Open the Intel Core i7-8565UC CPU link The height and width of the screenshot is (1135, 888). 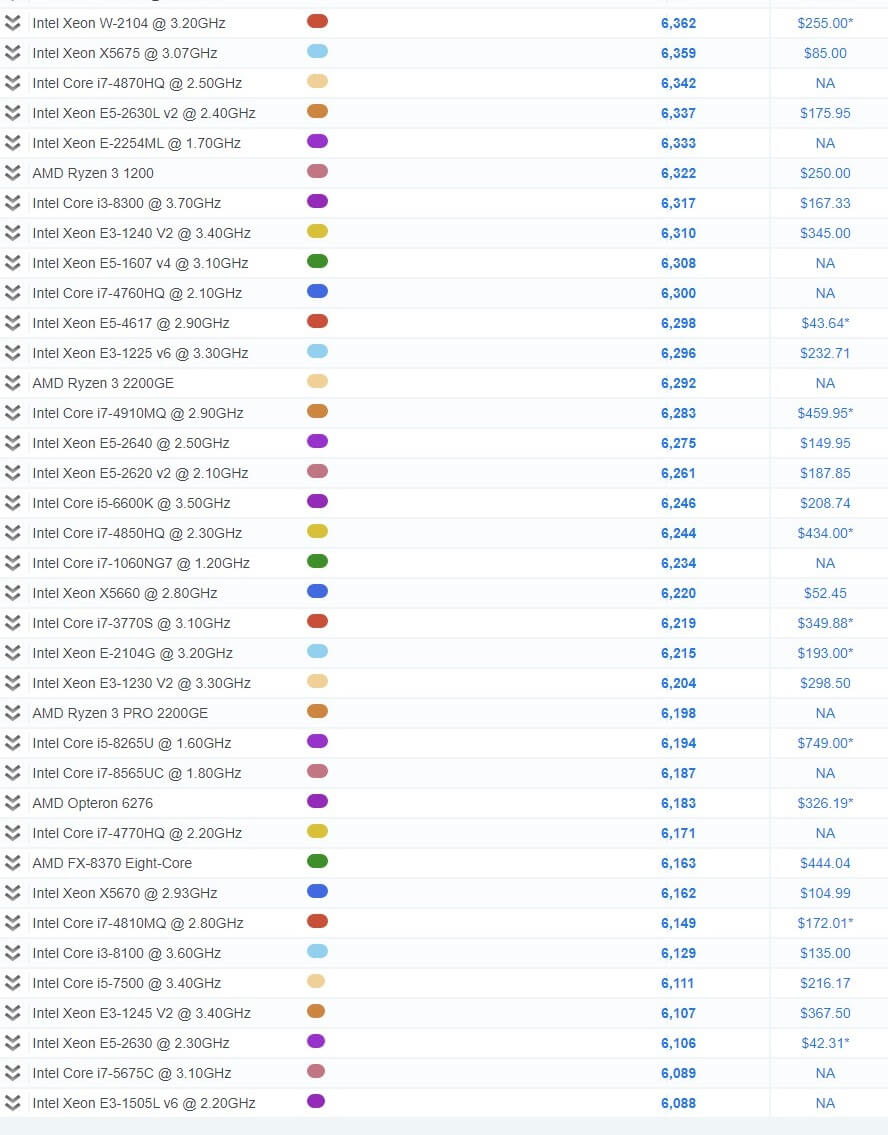click(137, 773)
